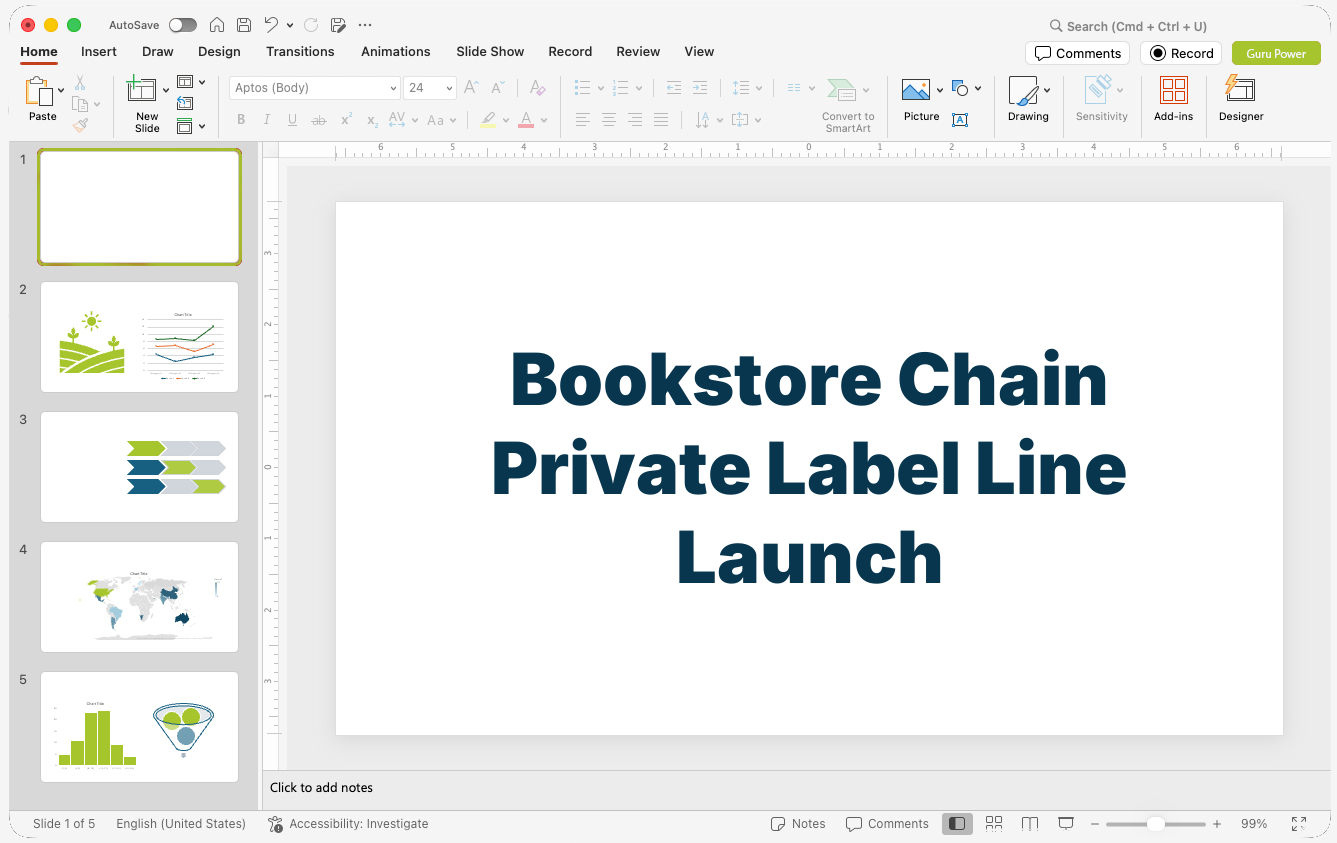The height and width of the screenshot is (843, 1337).
Task: Click the Superscript icon
Action: pos(346,120)
